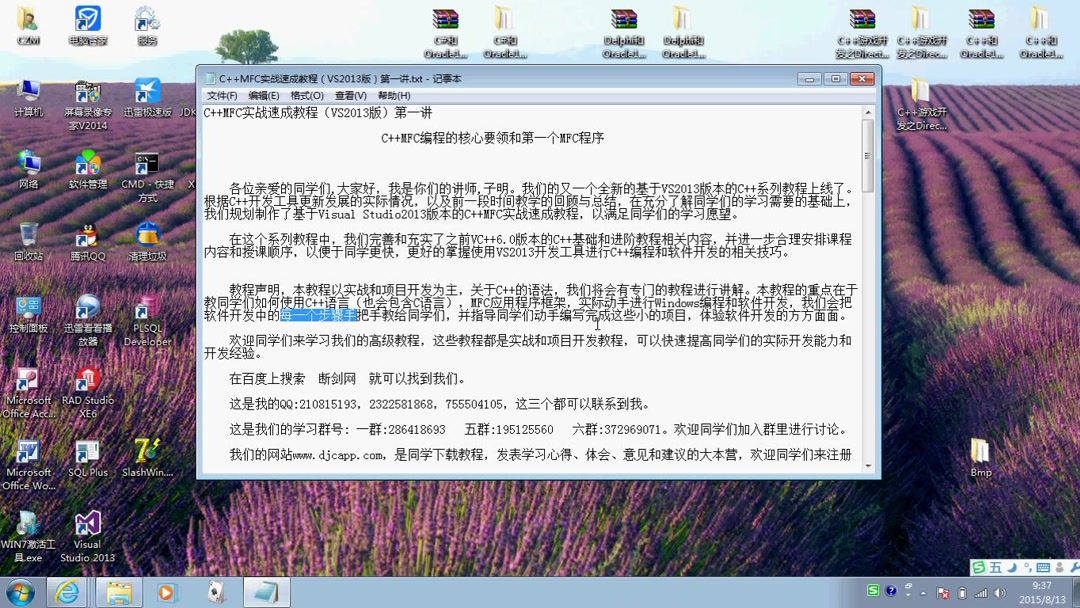Open the Bmp folder on the right

coord(980,450)
